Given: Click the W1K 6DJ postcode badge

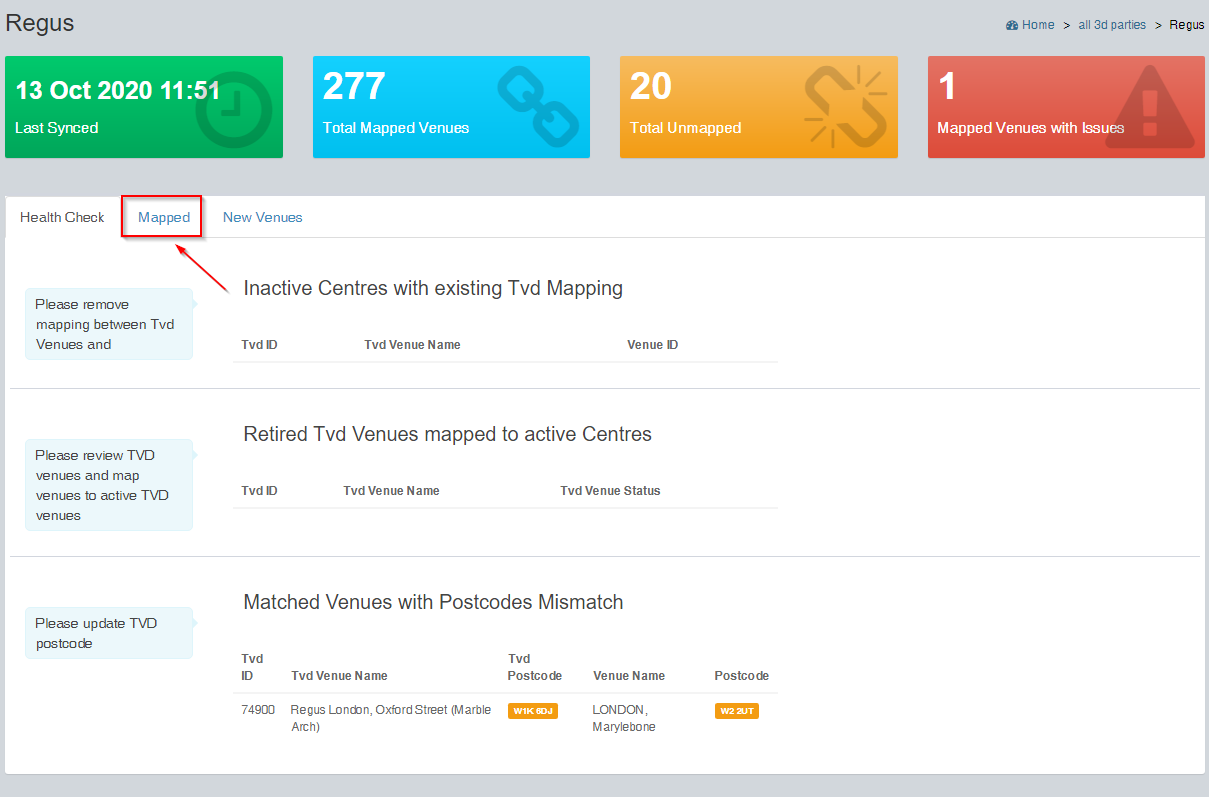Looking at the screenshot, I should (x=532, y=711).
